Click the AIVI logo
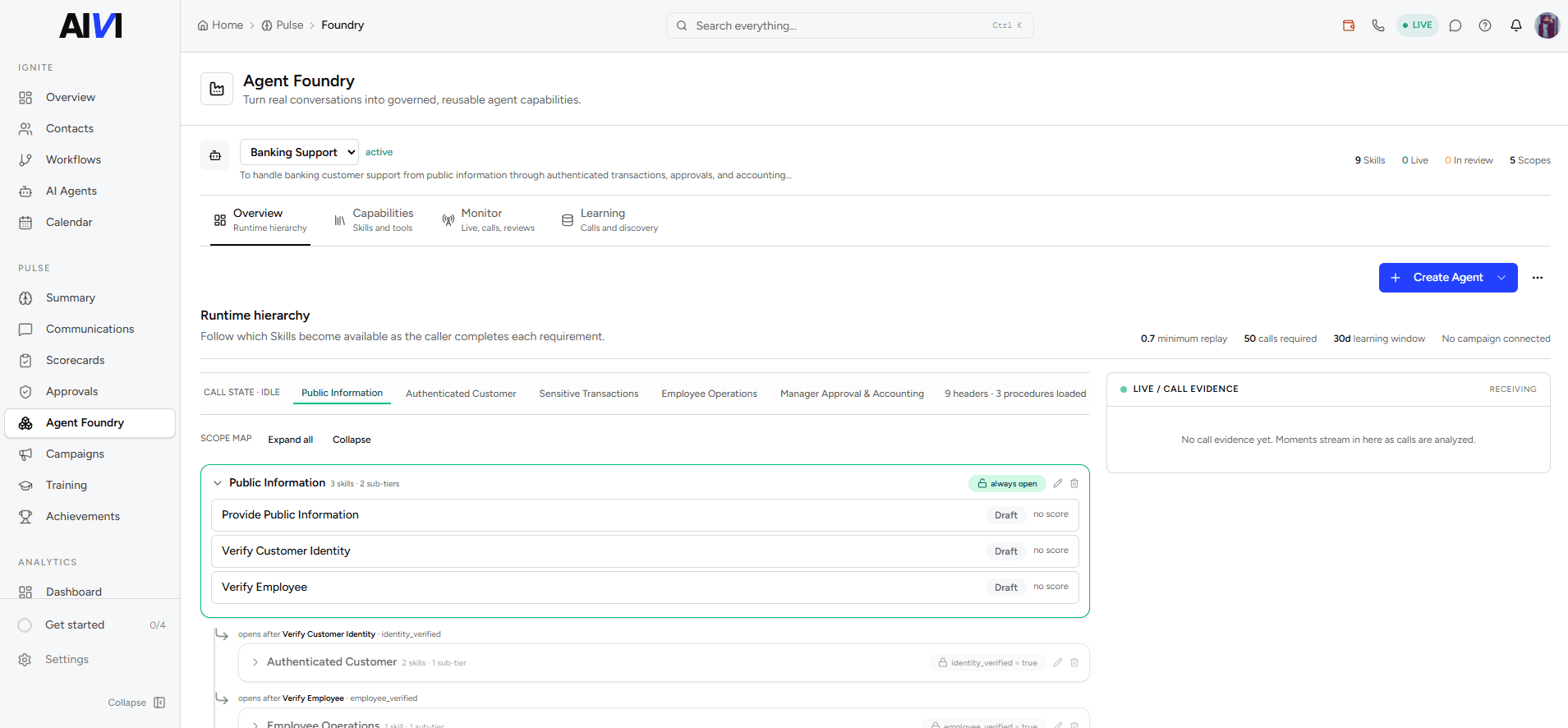Screen dimensions: 1568x728 tap(90, 25)
